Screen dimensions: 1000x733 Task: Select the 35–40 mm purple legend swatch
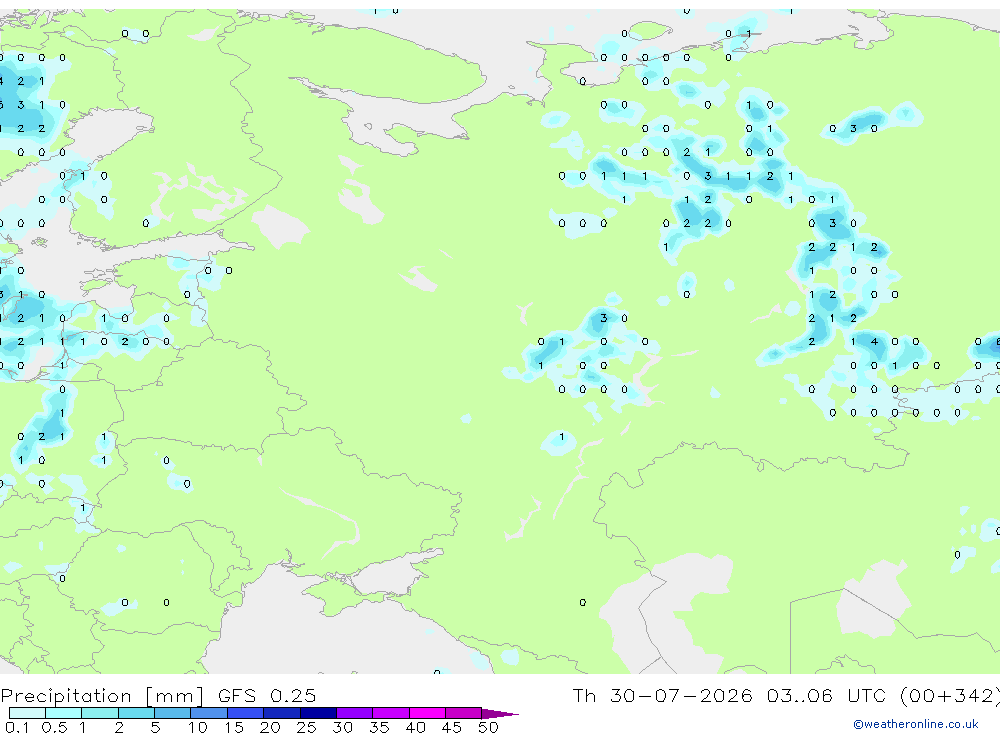(x=391, y=713)
